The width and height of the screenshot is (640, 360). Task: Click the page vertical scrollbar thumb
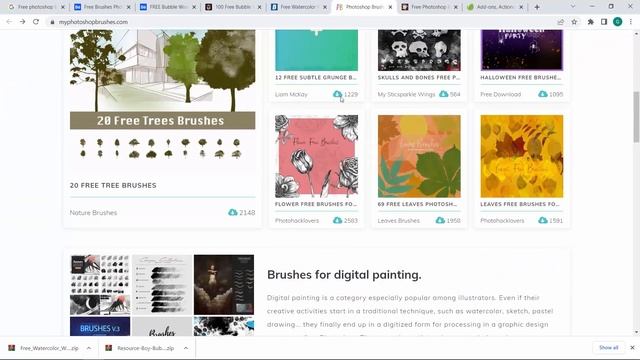coord(636,117)
